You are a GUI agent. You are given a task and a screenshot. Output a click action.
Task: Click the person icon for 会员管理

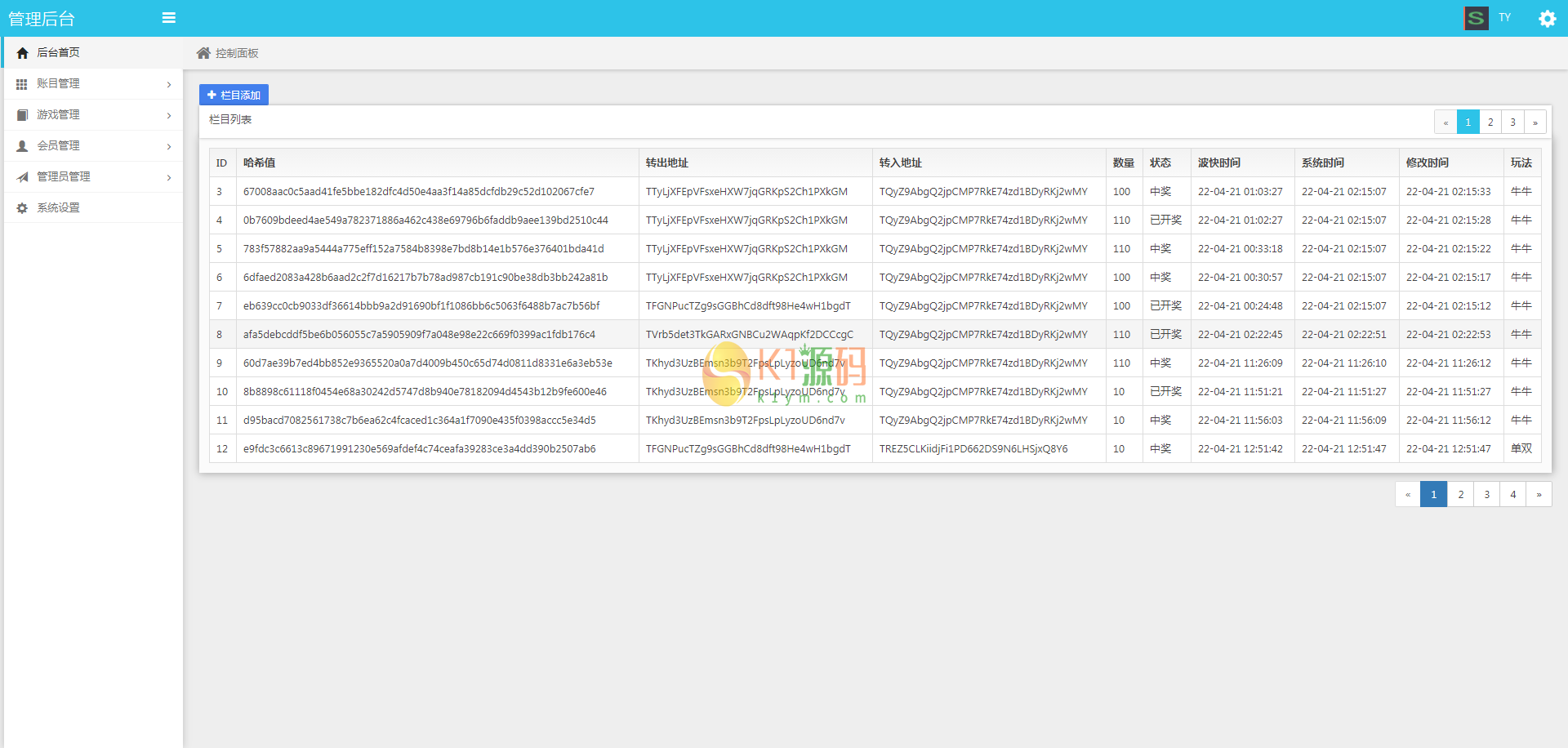tap(22, 146)
